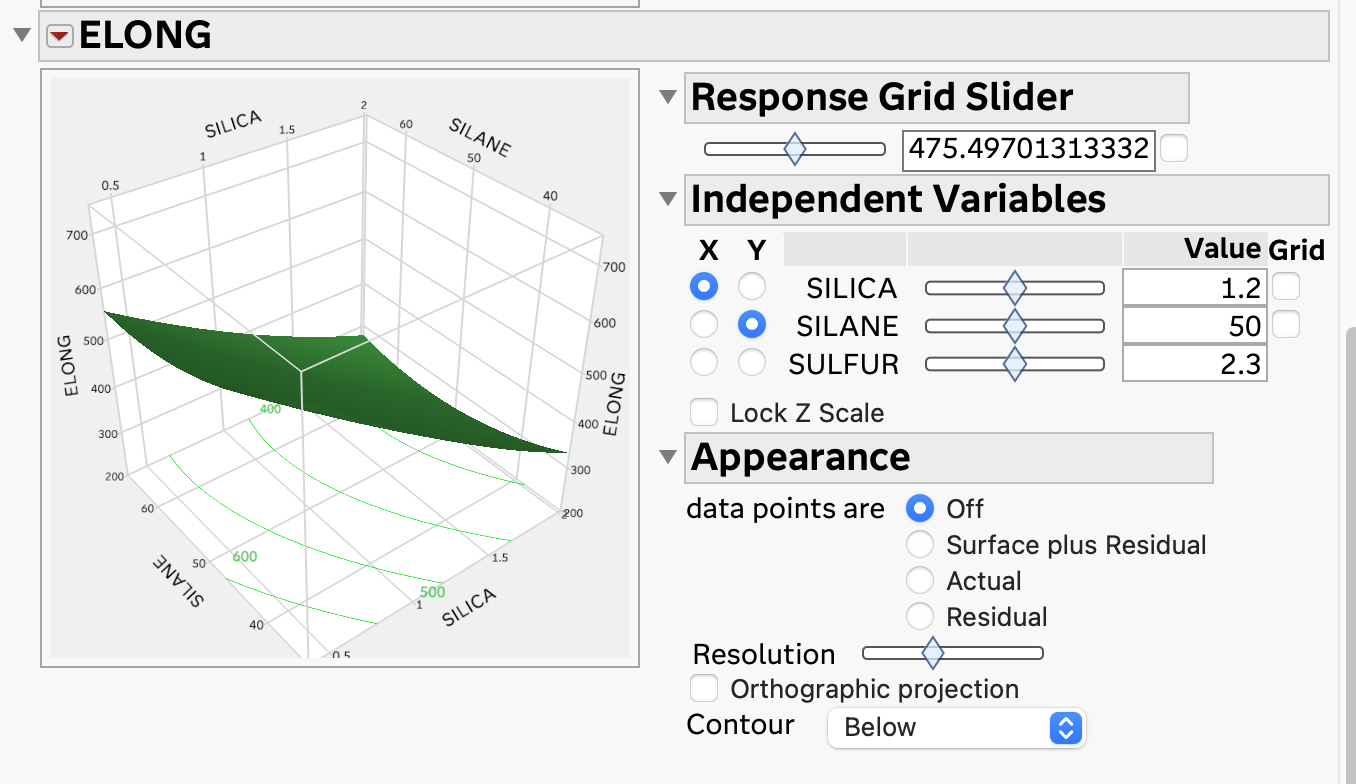Collapse the ELONG outline section
1356x784 pixels.
pyautogui.click(x=21, y=36)
